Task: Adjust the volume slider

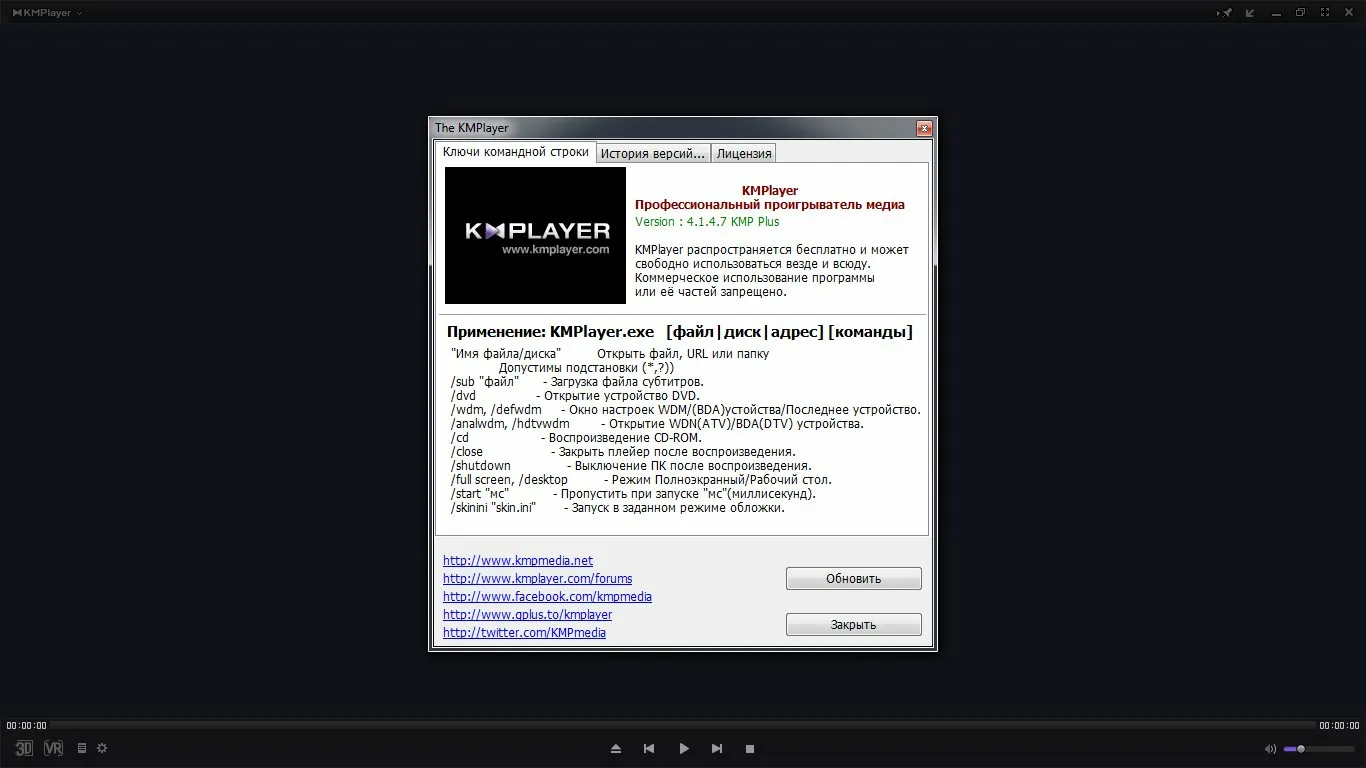Action: (x=1318, y=749)
